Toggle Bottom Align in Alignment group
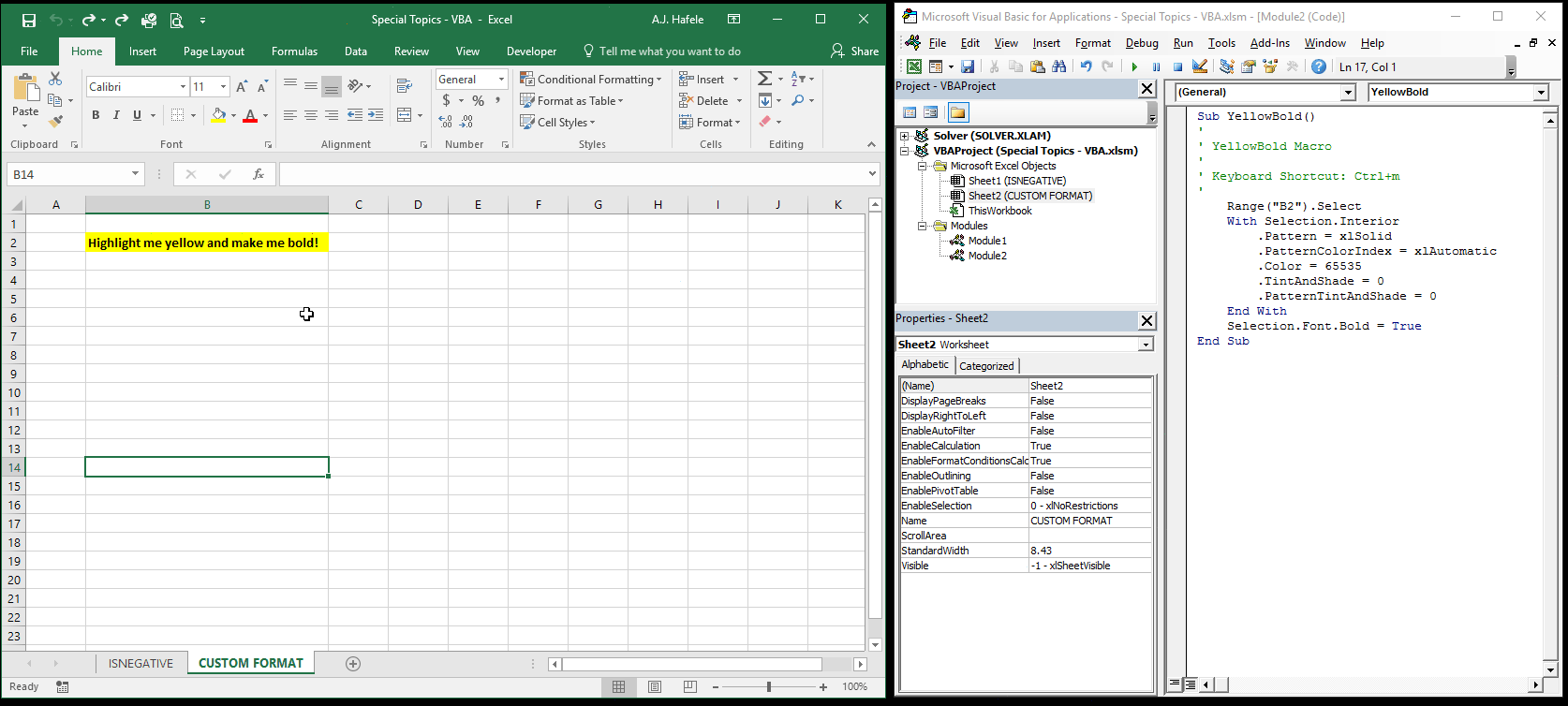 coord(332,86)
